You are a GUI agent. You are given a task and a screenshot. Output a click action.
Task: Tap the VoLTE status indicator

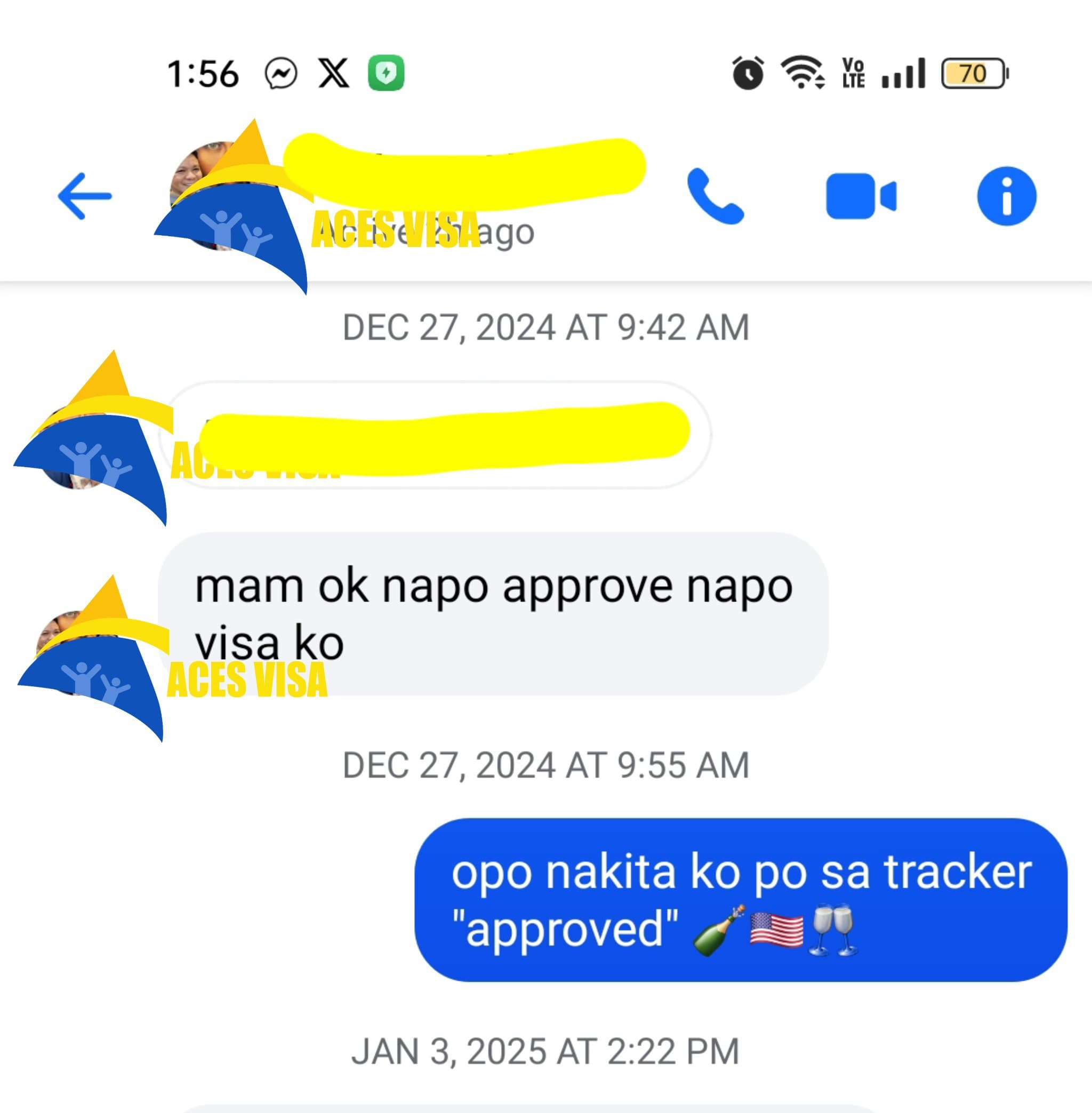pos(854,73)
